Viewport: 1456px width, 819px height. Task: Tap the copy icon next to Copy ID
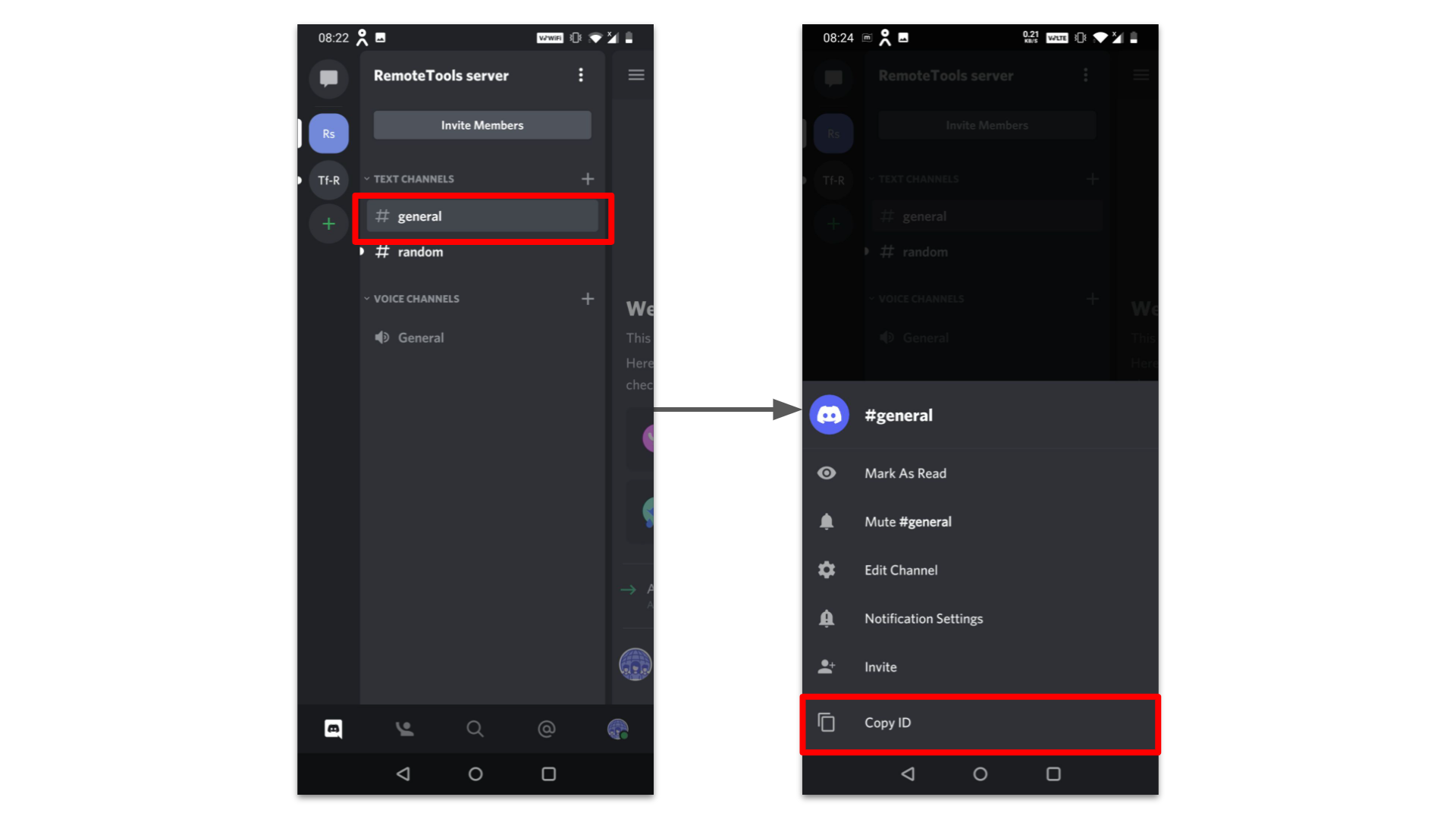pos(827,722)
